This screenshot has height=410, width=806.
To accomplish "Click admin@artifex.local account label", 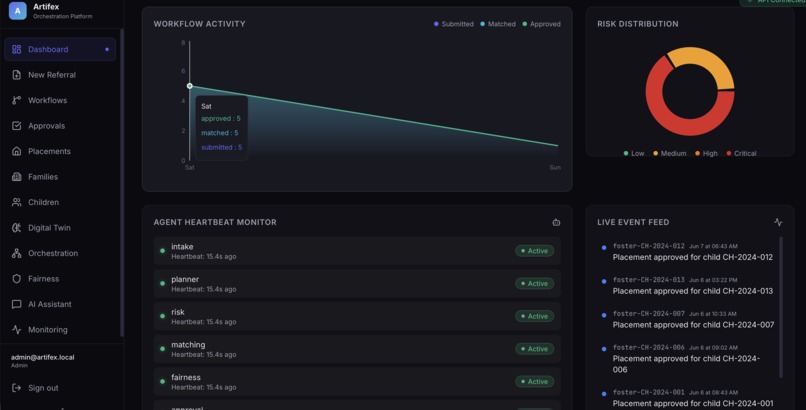I will [x=43, y=357].
